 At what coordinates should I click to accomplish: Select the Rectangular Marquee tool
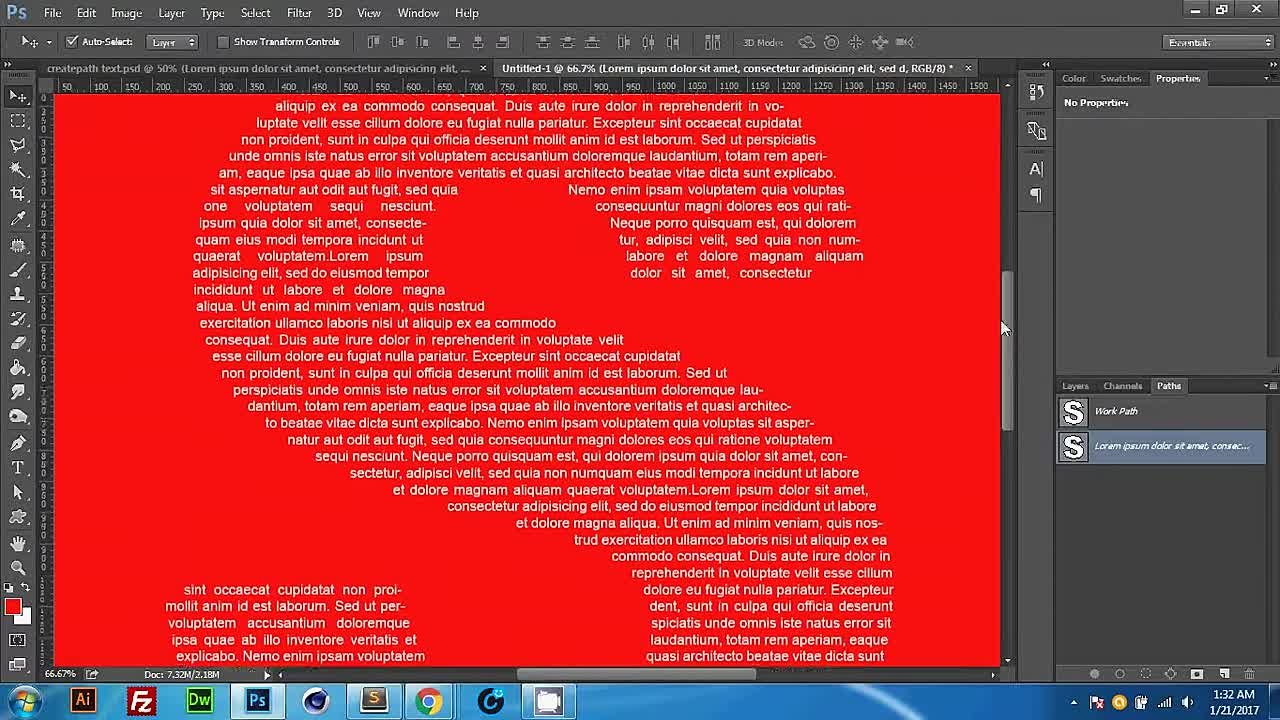18,121
